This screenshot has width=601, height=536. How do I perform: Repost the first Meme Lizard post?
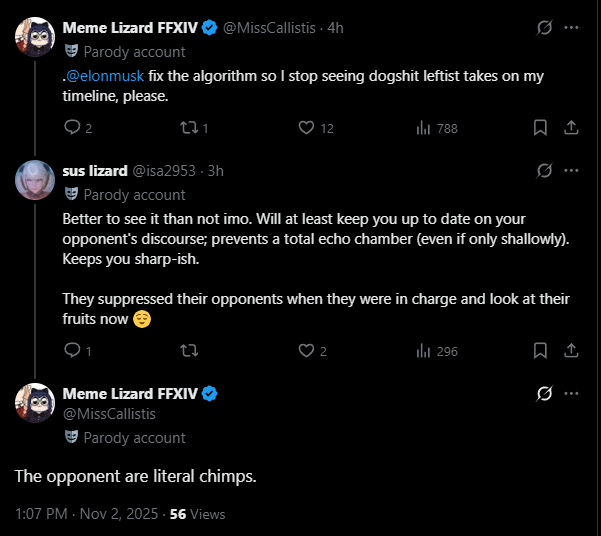(x=186, y=127)
